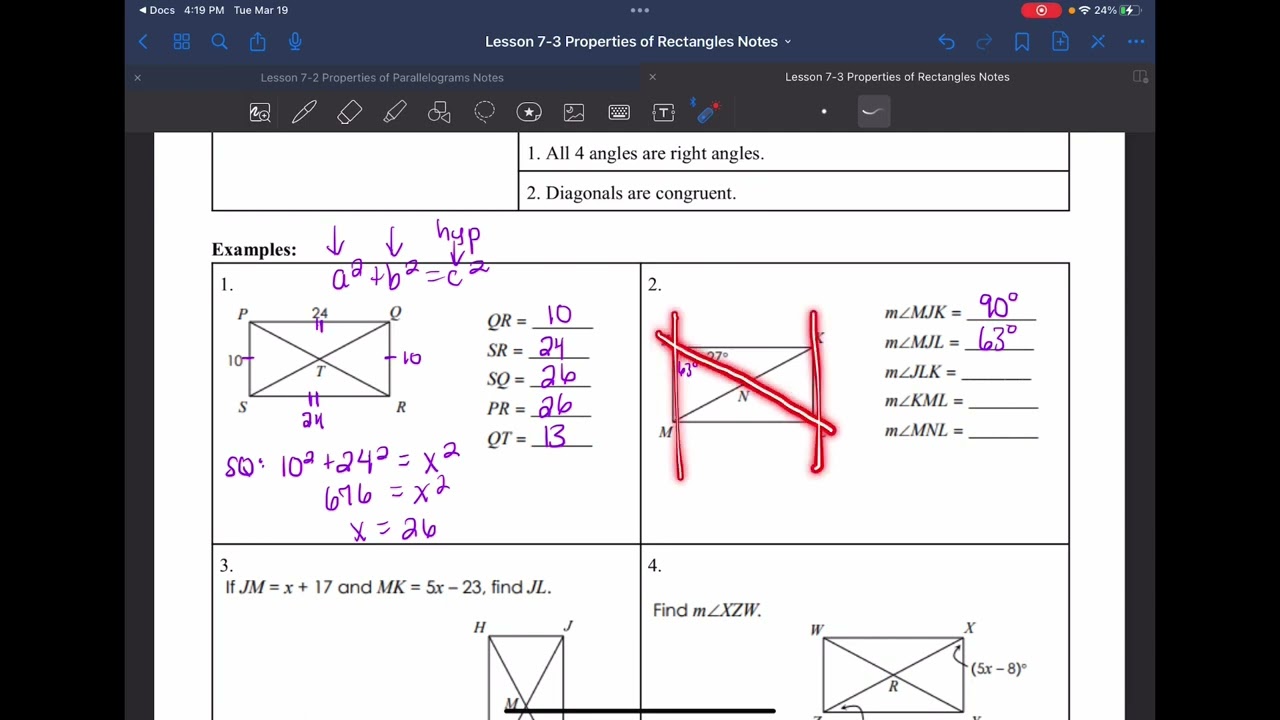Select the Text box tool

pos(664,113)
